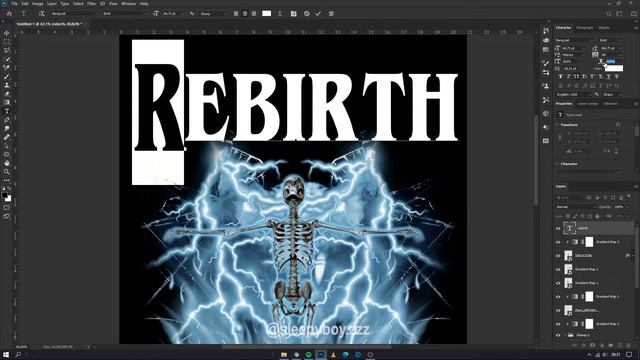
Task: Switch to the Glyphs tab
Action: click(604, 28)
